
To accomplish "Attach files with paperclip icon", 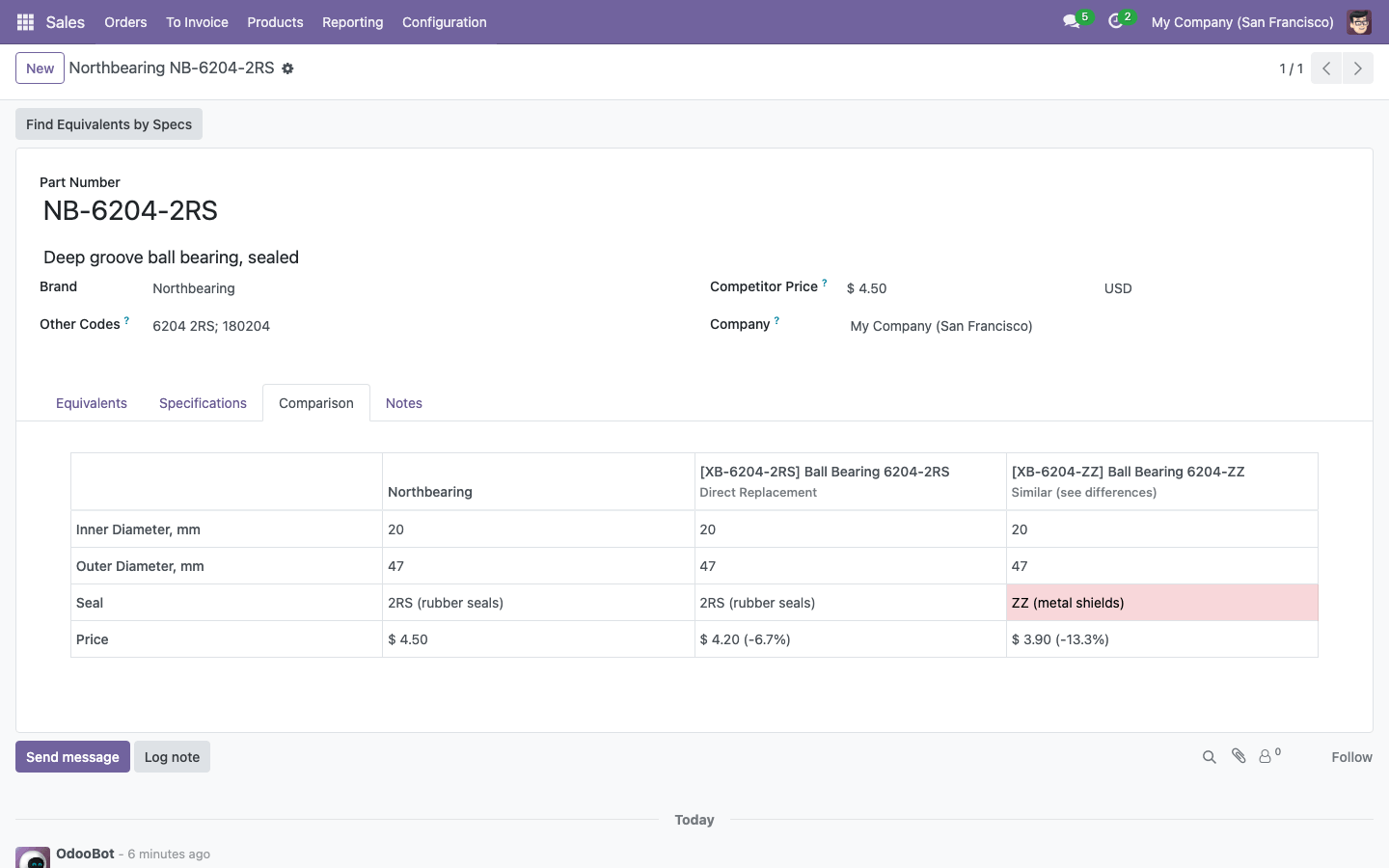I will (x=1239, y=756).
